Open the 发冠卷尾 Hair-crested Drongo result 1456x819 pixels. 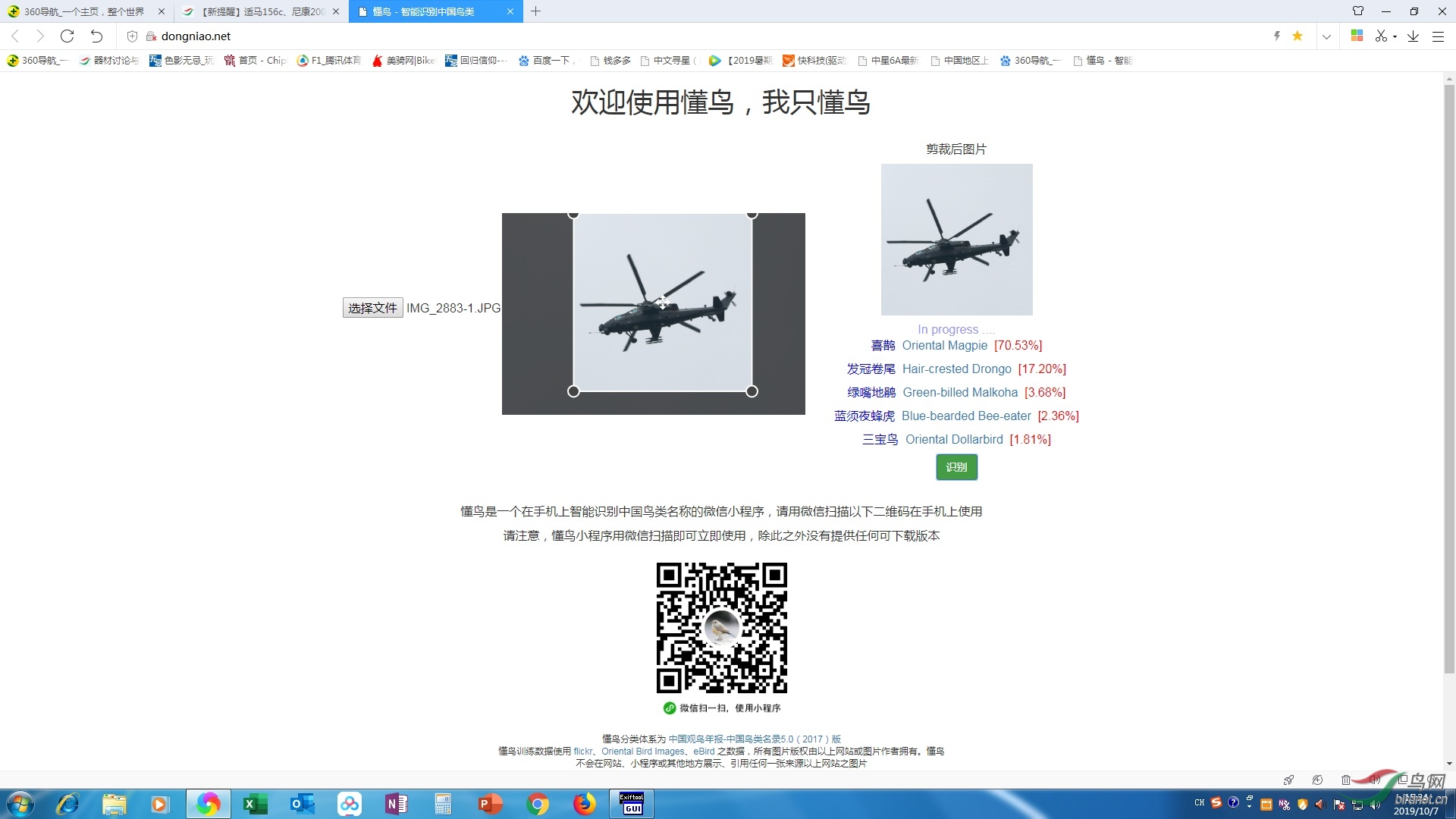point(956,369)
